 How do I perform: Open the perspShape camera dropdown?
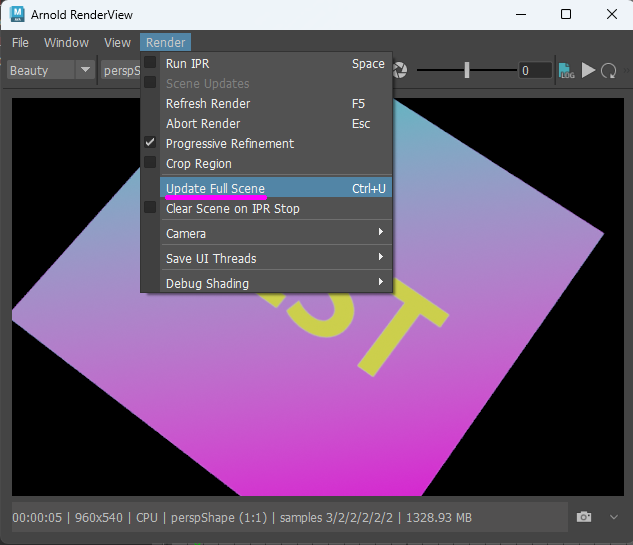[121, 70]
